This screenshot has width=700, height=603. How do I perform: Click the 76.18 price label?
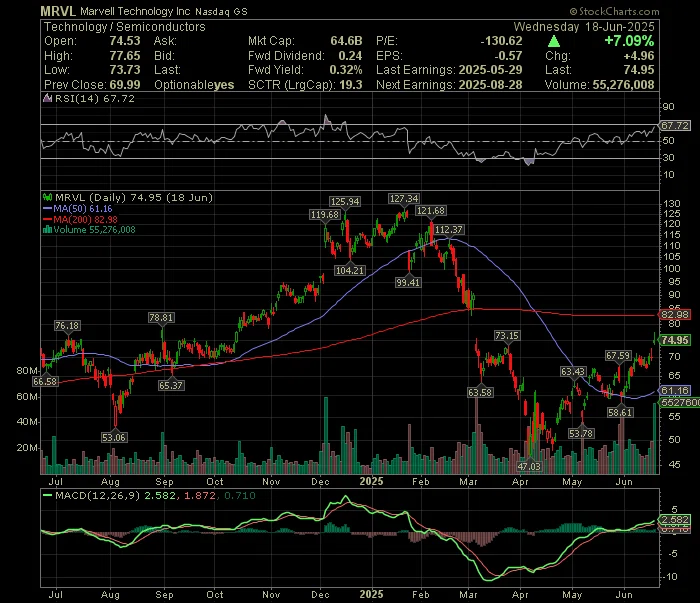[67, 326]
